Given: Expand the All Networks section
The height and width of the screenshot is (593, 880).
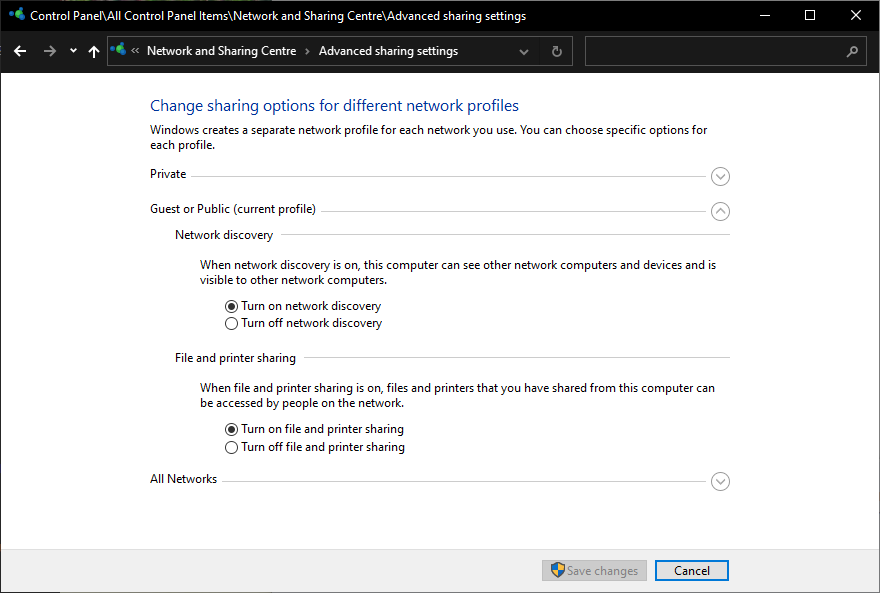Looking at the screenshot, I should 720,481.
